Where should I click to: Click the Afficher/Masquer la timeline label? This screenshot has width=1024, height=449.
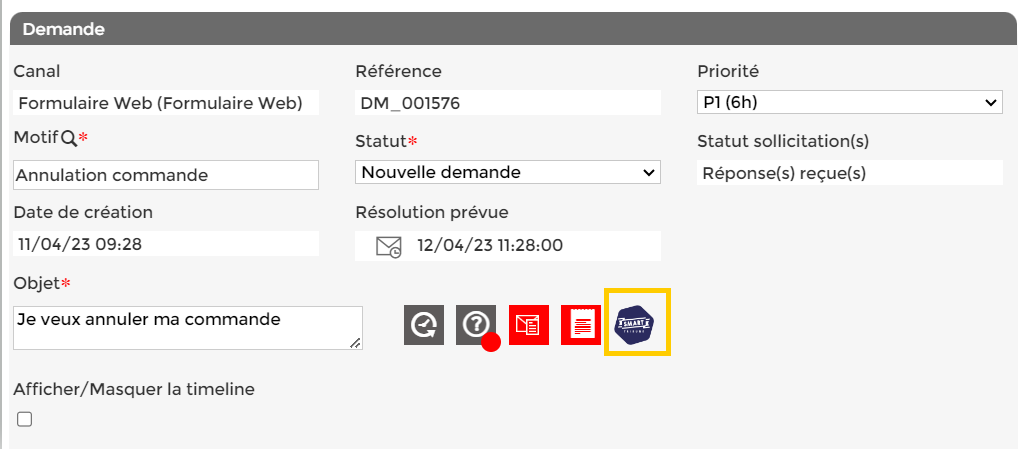134,389
